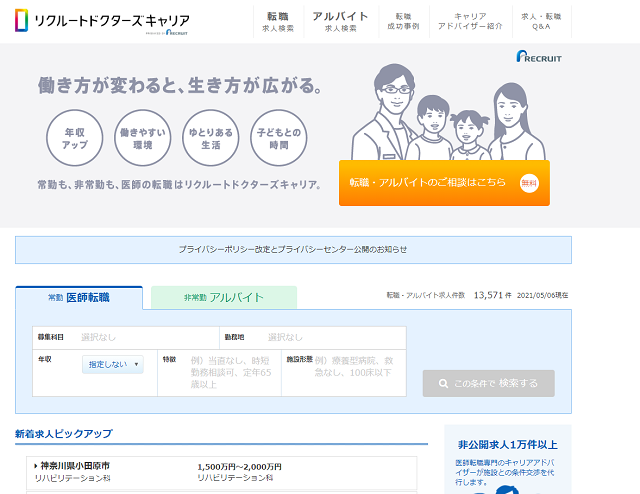Click the 勤務地 selection field

click(x=313, y=337)
